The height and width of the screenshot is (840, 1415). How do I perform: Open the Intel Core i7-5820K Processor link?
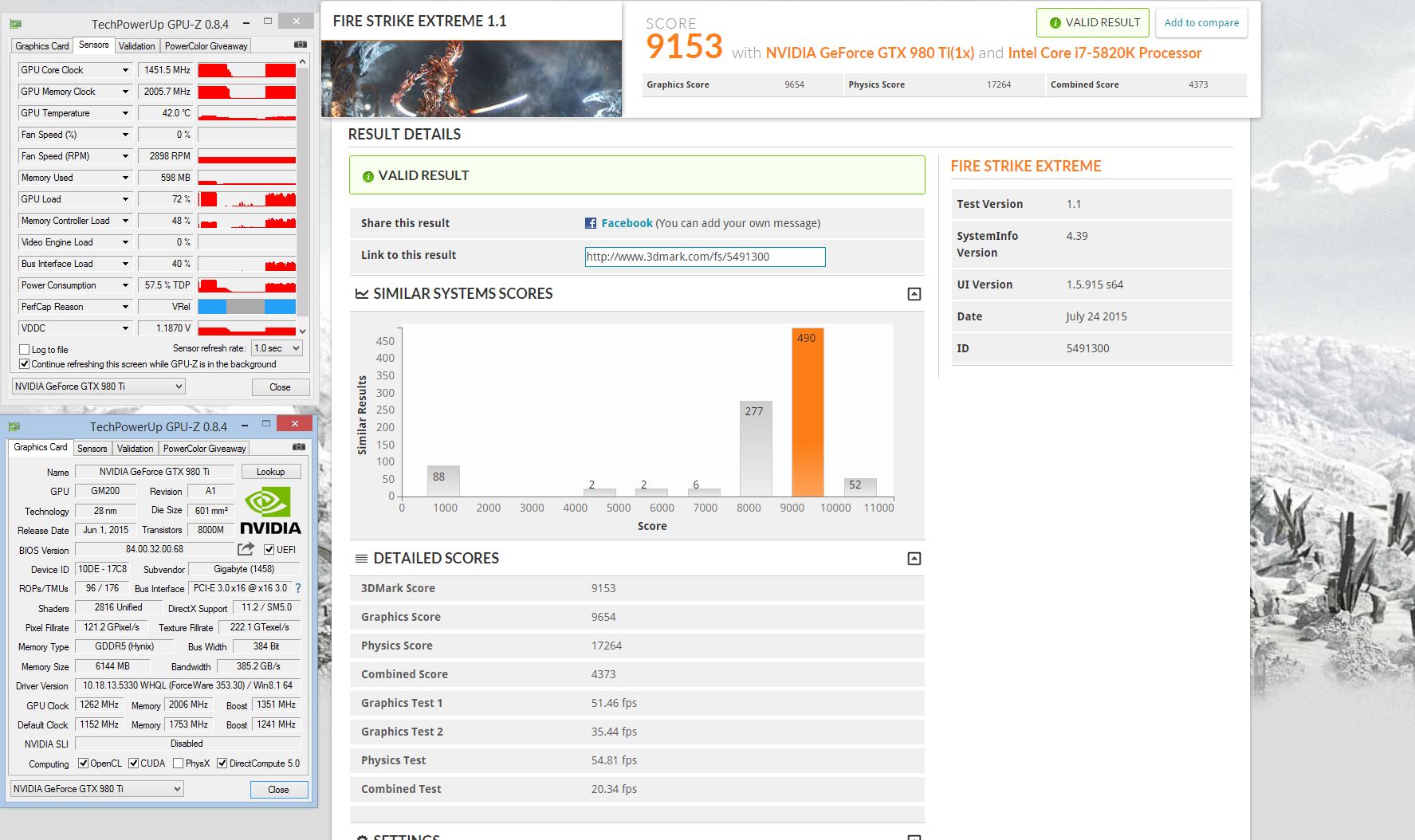tap(1105, 53)
